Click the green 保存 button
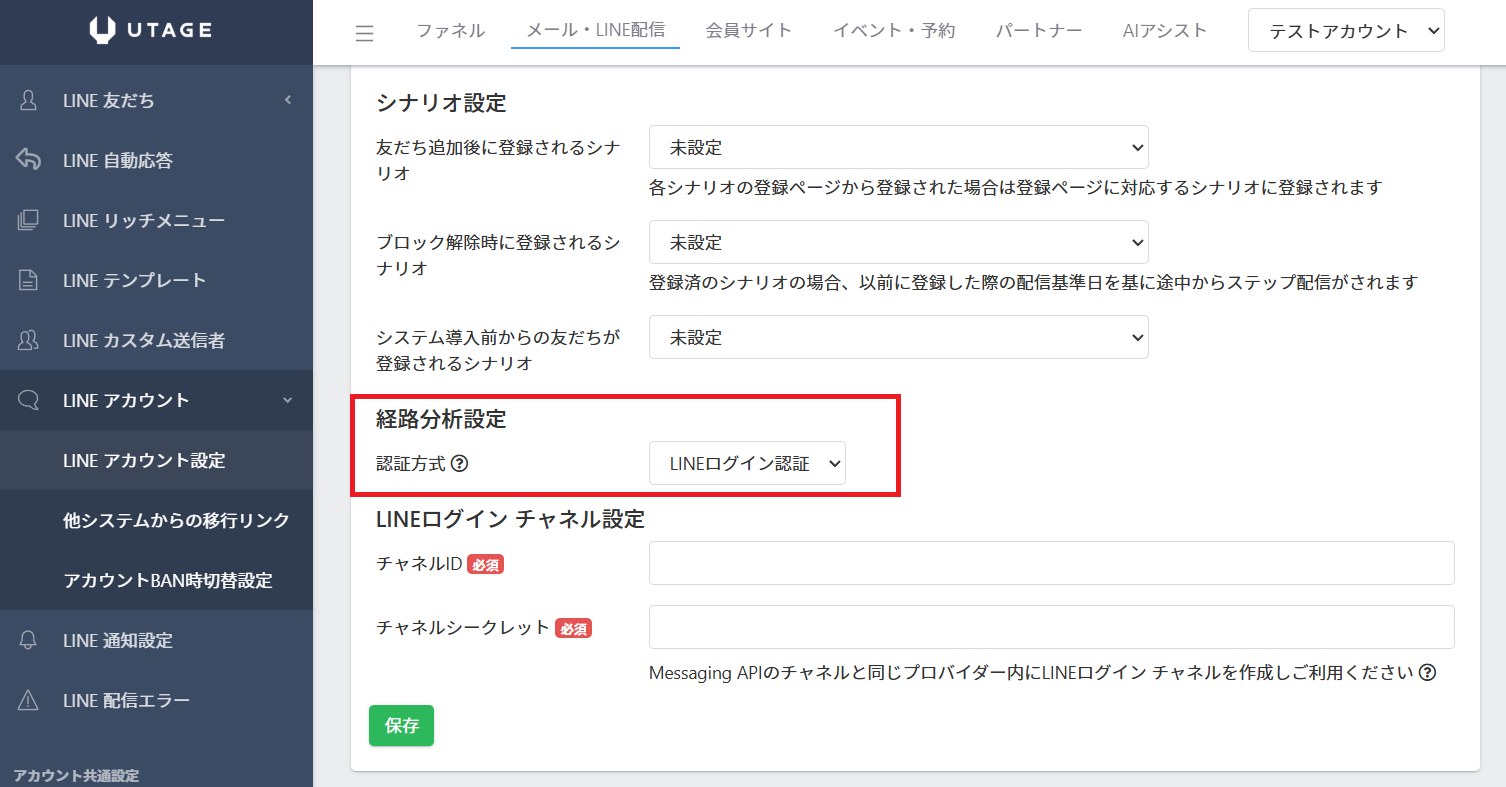Screen dimensions: 1506x787 (401, 726)
